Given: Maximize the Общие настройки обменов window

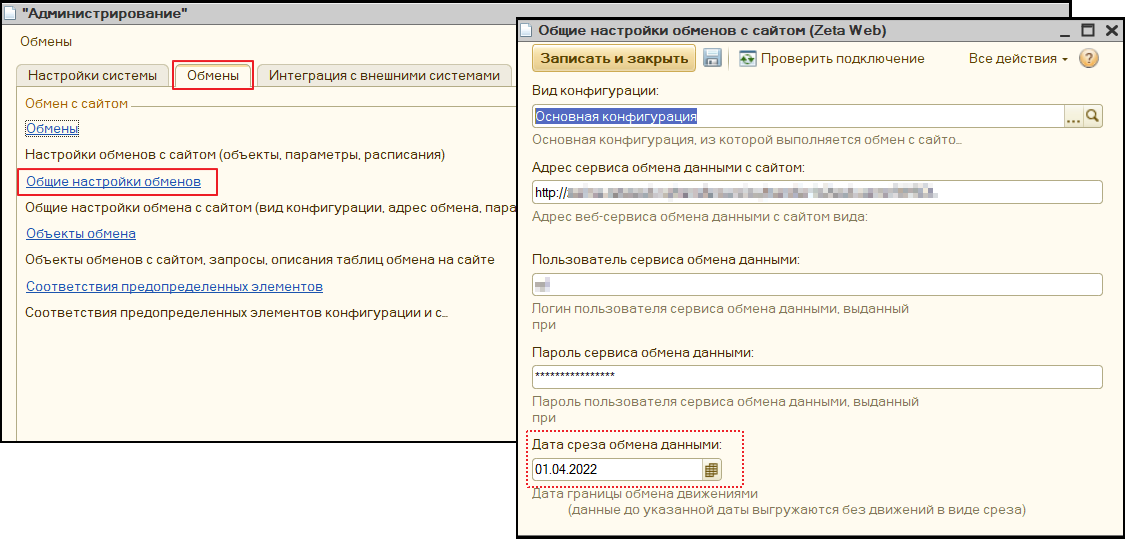Looking at the screenshot, I should pos(1088,30).
